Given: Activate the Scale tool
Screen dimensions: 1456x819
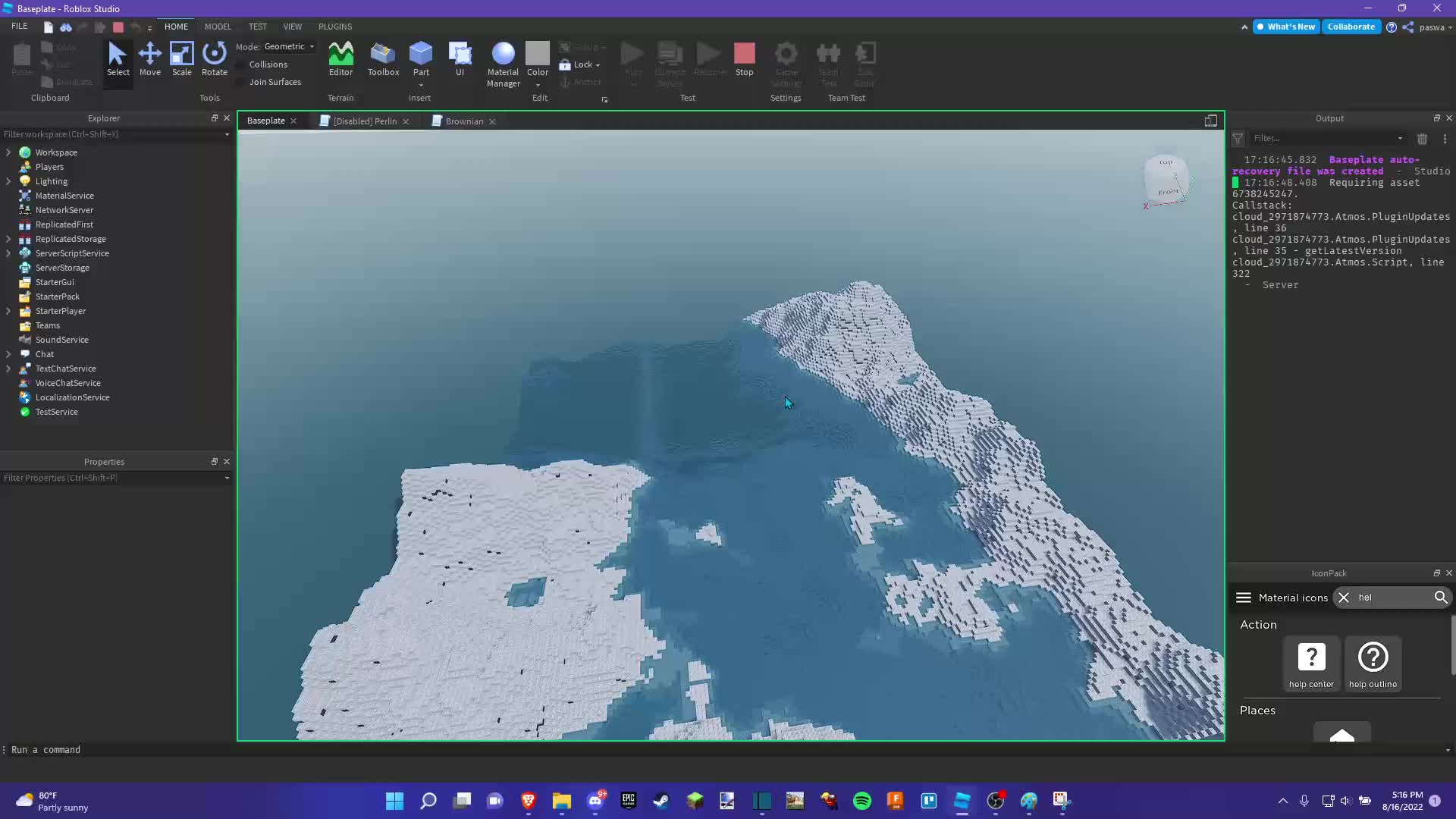Looking at the screenshot, I should click(x=181, y=59).
